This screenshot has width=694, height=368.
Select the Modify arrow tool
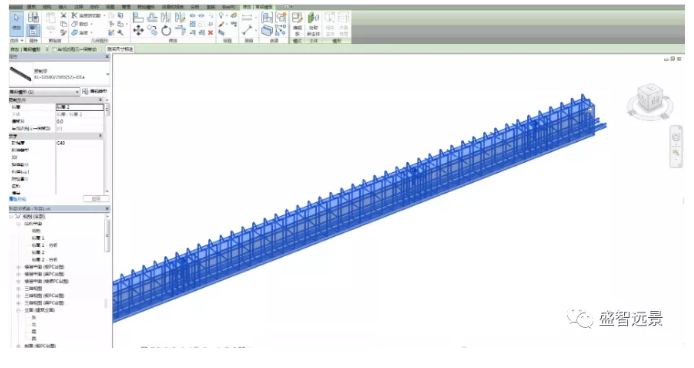[16, 22]
